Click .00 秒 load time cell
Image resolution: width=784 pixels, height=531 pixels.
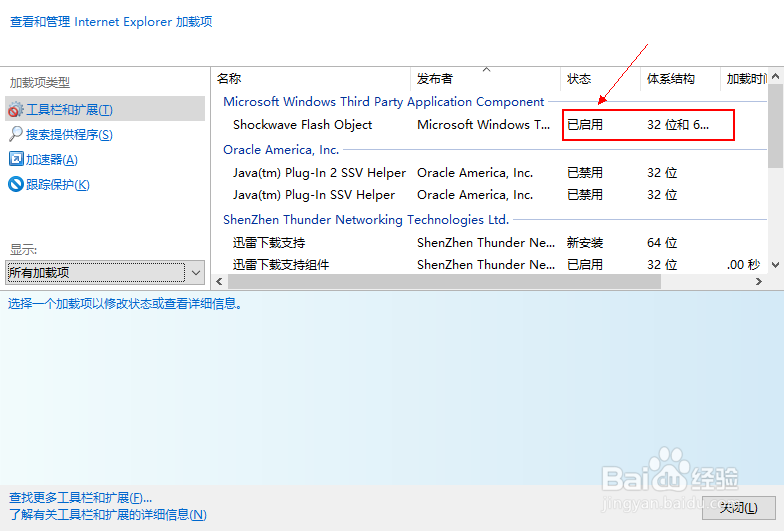pos(744,264)
